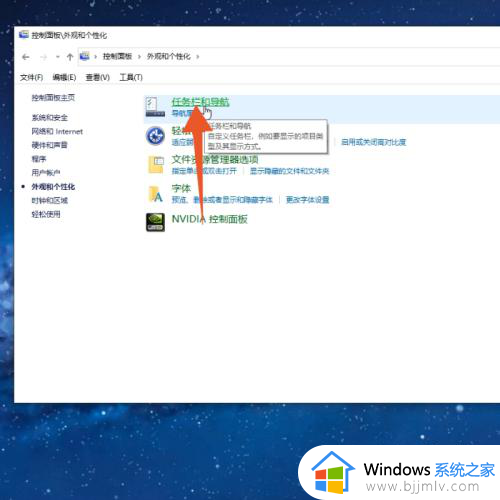Open 轻松使用 category in sidebar
Viewport: 500px width, 500px height.
46,214
